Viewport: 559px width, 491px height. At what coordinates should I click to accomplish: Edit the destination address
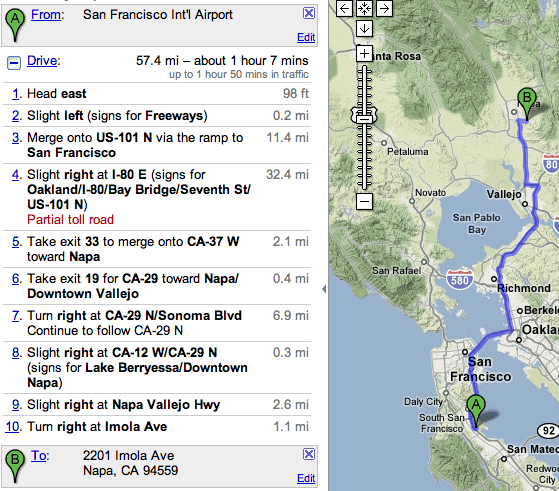pos(306,478)
